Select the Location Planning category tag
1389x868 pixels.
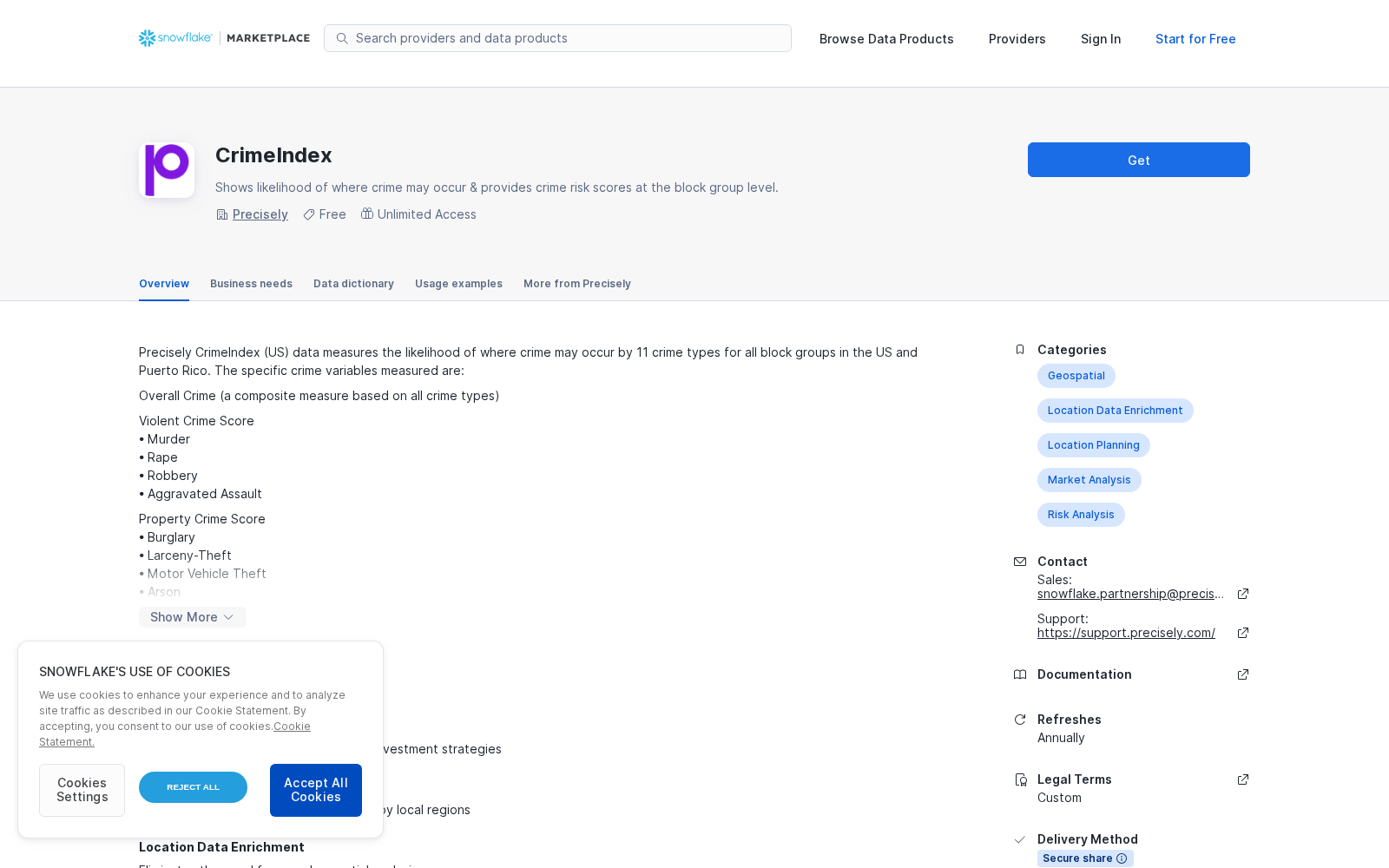1094,445
